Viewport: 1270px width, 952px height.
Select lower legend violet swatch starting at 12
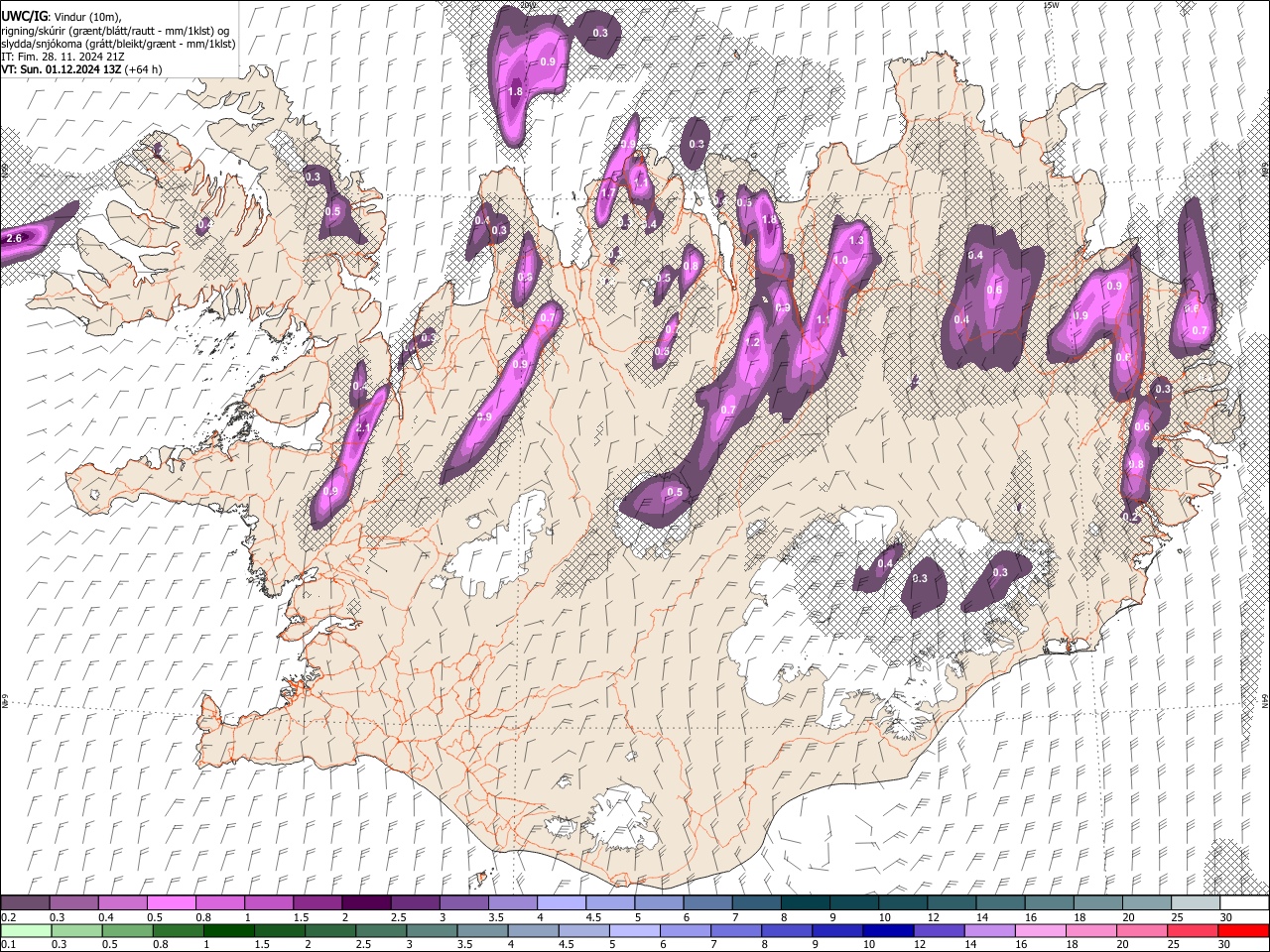pyautogui.click(x=939, y=931)
